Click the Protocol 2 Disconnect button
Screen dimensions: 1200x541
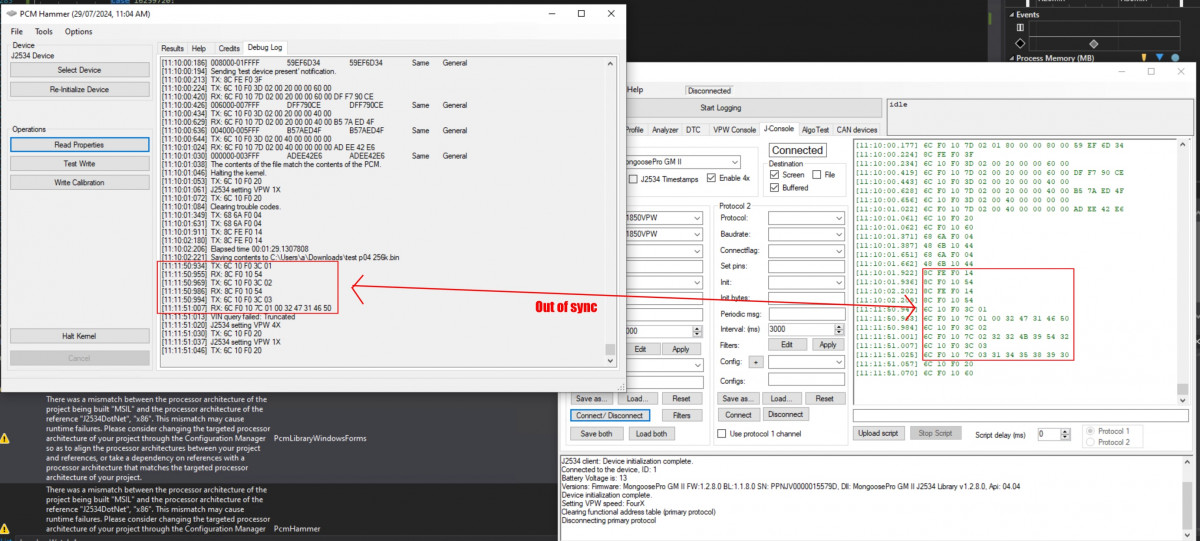(x=786, y=415)
